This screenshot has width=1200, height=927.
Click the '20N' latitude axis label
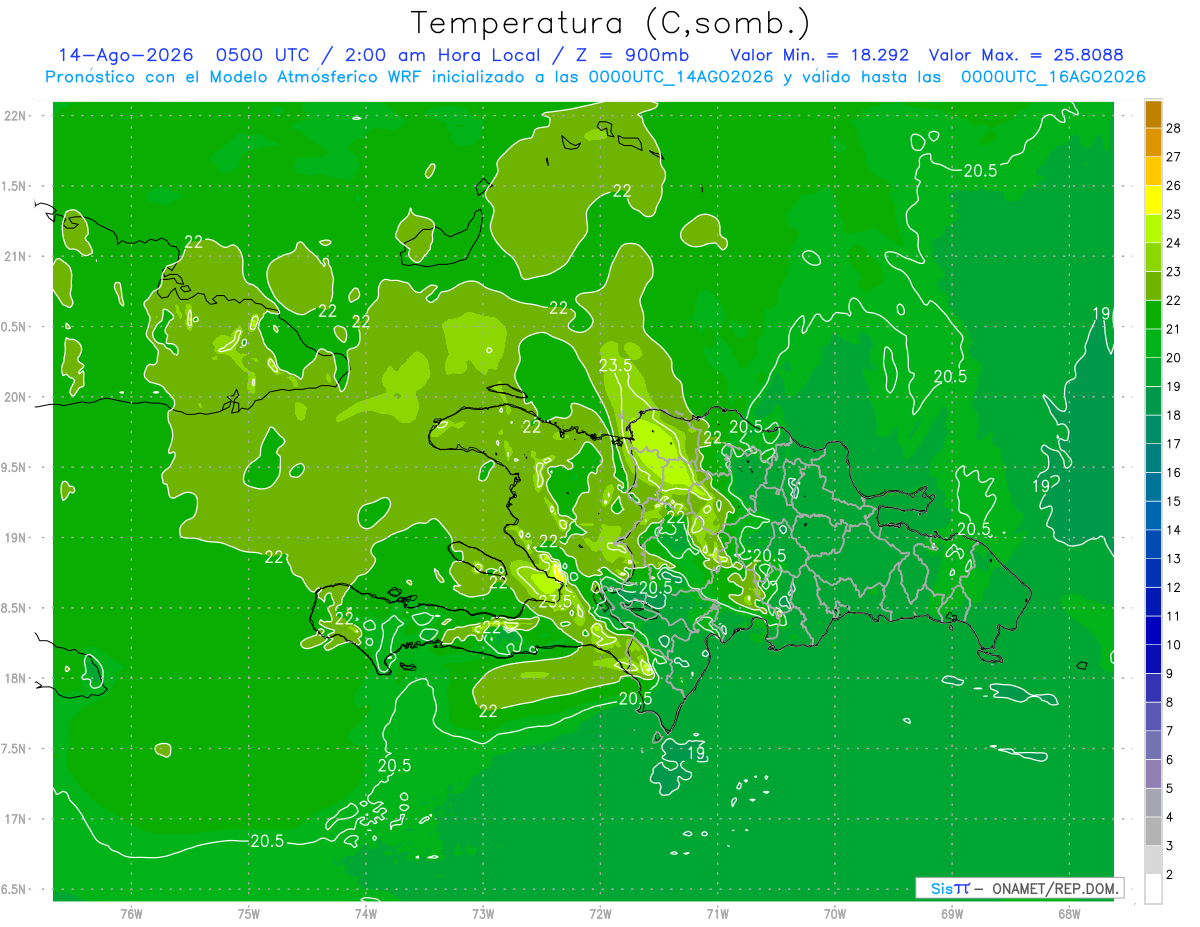(x=14, y=397)
